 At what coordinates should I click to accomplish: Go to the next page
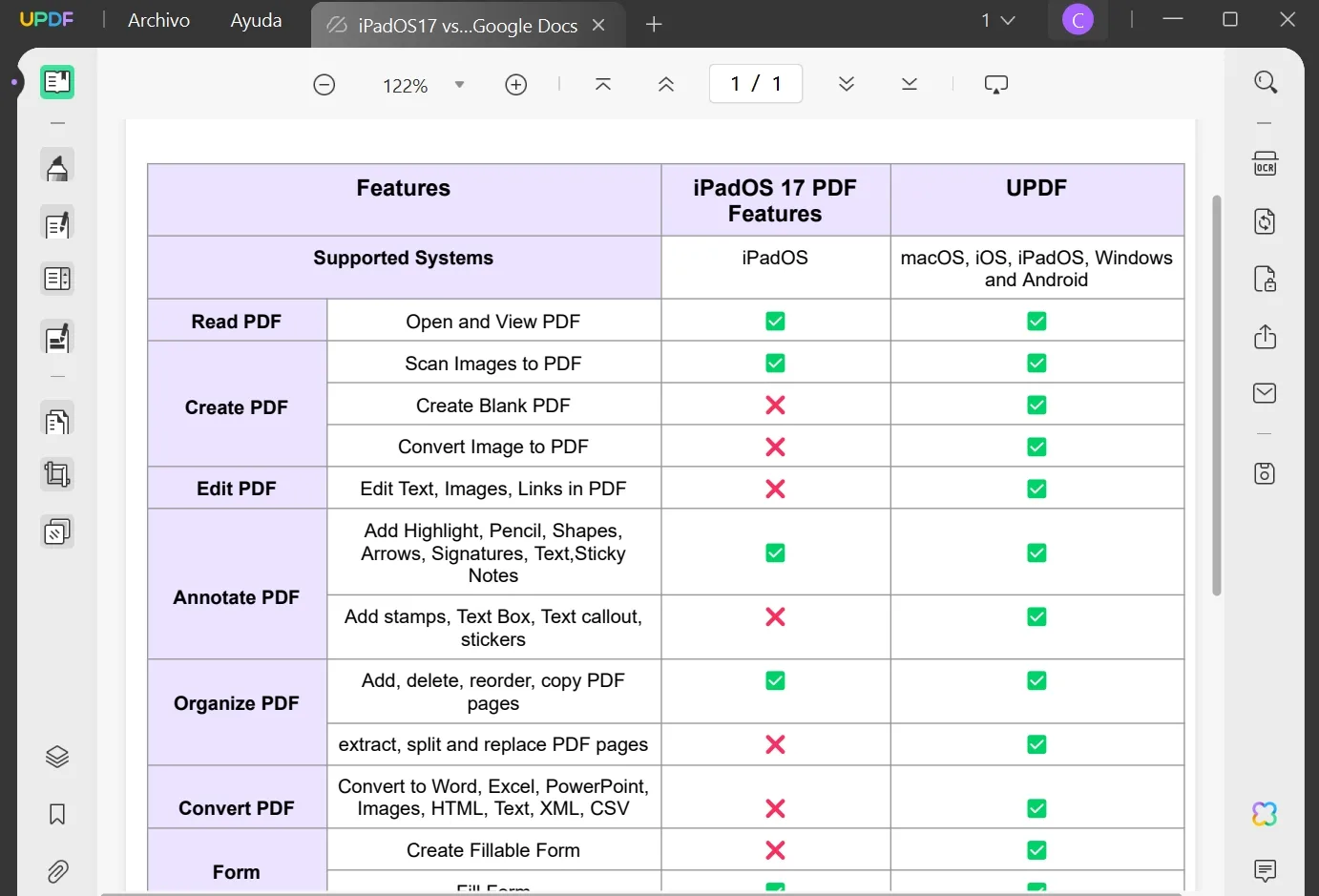pyautogui.click(x=847, y=84)
